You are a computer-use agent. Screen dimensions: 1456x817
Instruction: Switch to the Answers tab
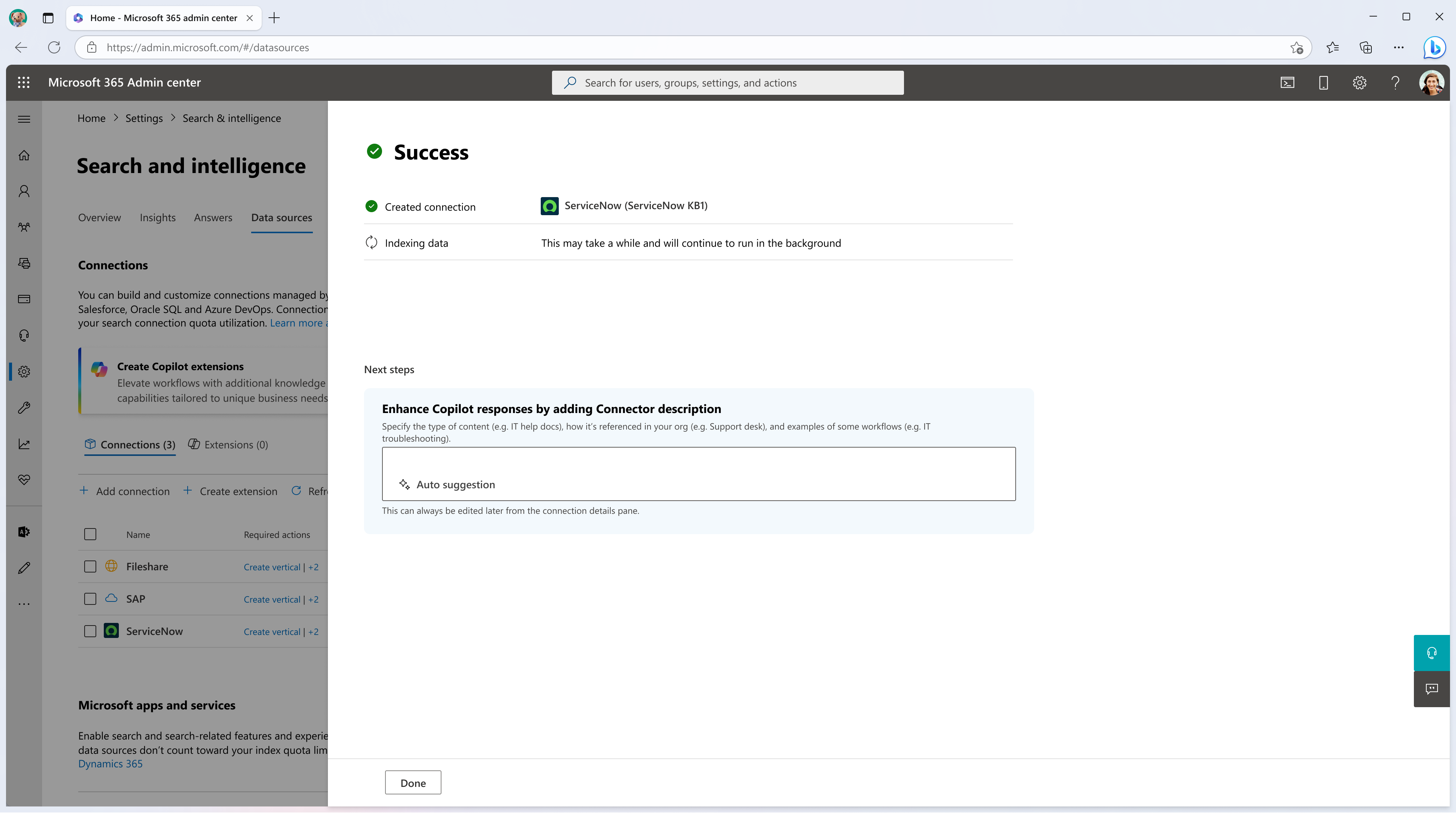tap(213, 217)
